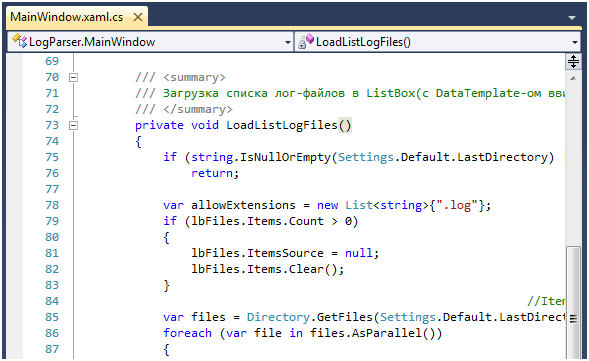This screenshot has width=589, height=361.
Task: Click the 'return' keyword on line 76
Action: pos(212,173)
